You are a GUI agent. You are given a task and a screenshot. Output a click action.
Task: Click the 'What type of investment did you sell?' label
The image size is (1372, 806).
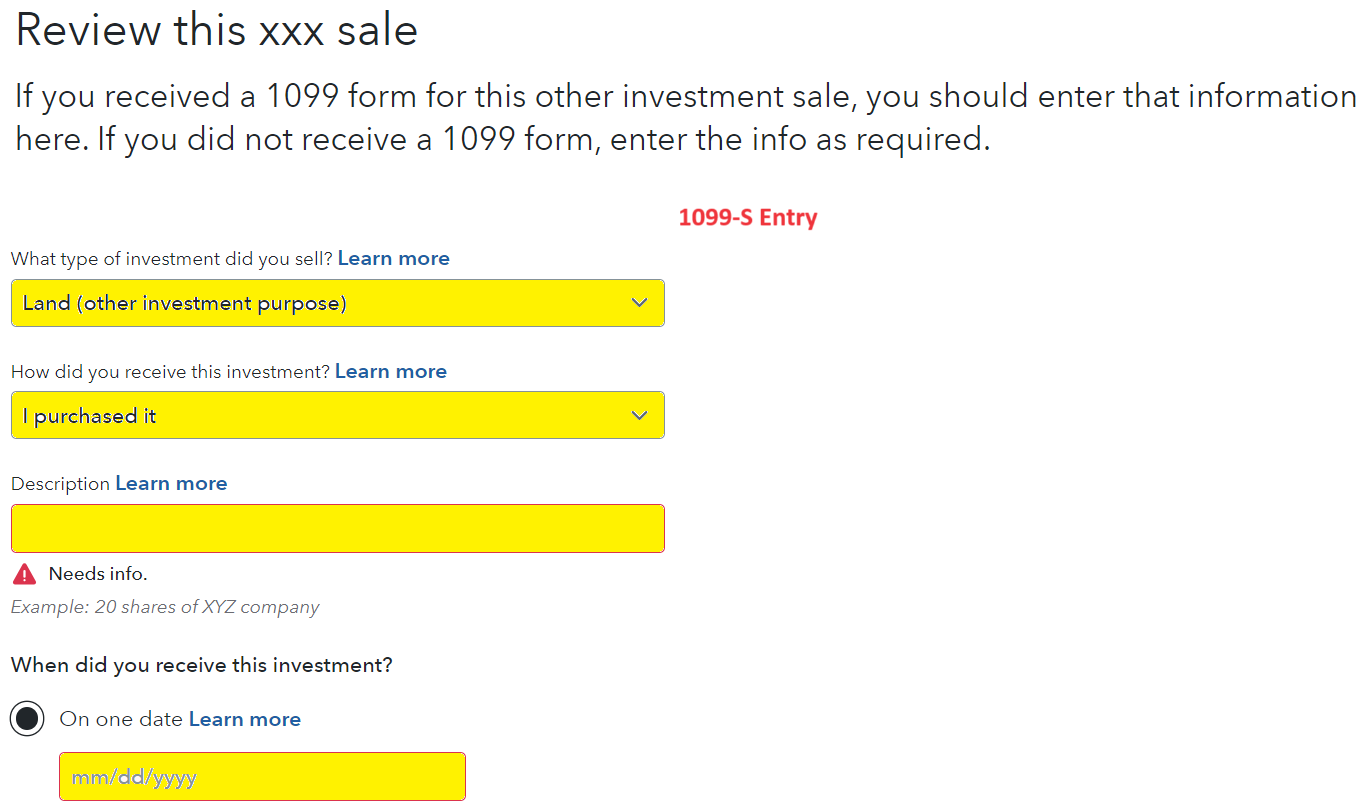(172, 259)
